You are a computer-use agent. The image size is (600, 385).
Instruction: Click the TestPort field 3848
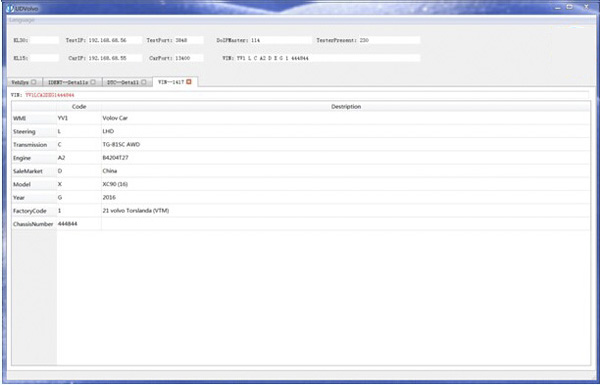click(x=188, y=40)
